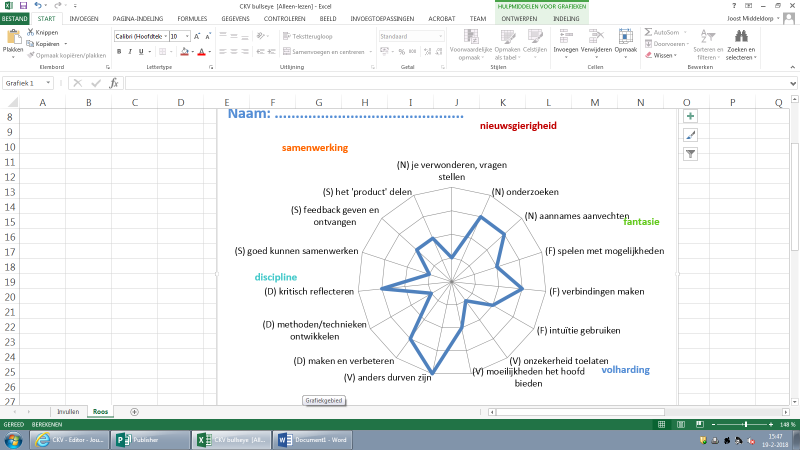Click the zoom out minus button
This screenshot has height=450, width=800.
click(x=713, y=424)
